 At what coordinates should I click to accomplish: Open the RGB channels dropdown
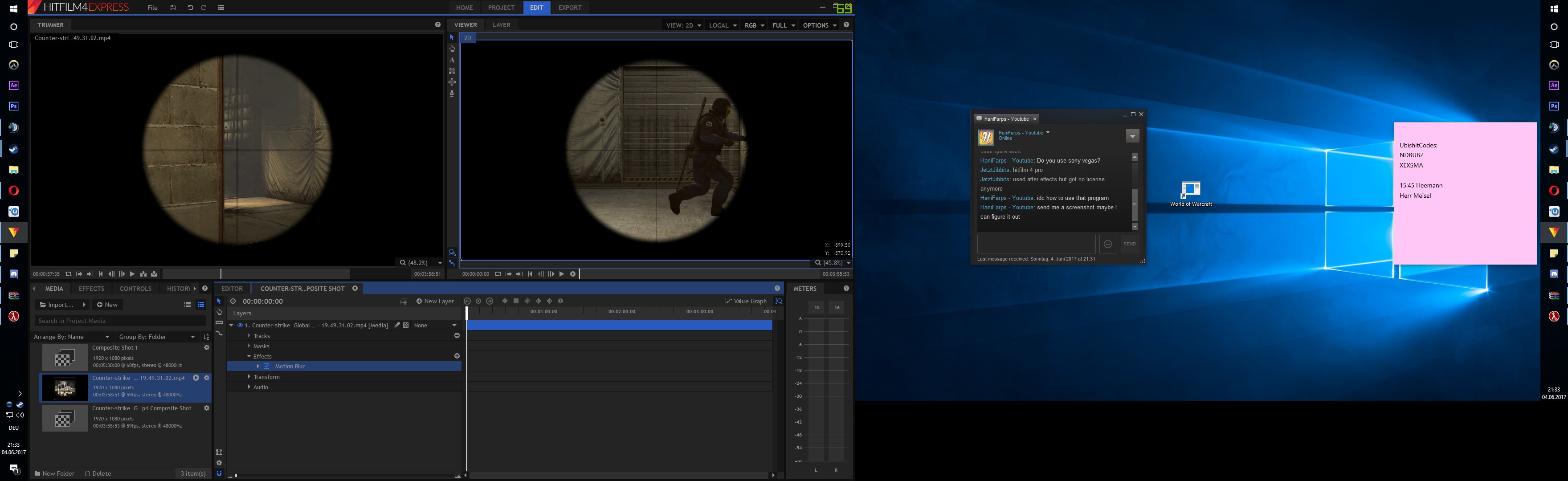click(x=754, y=25)
